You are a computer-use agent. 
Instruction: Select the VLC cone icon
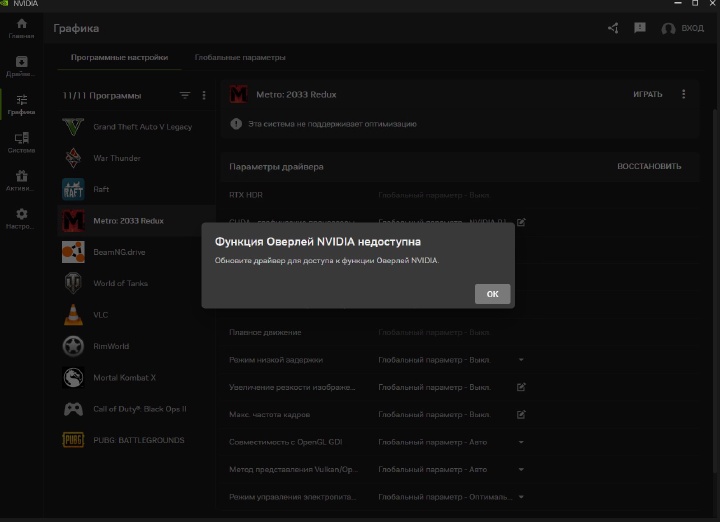click(73, 315)
